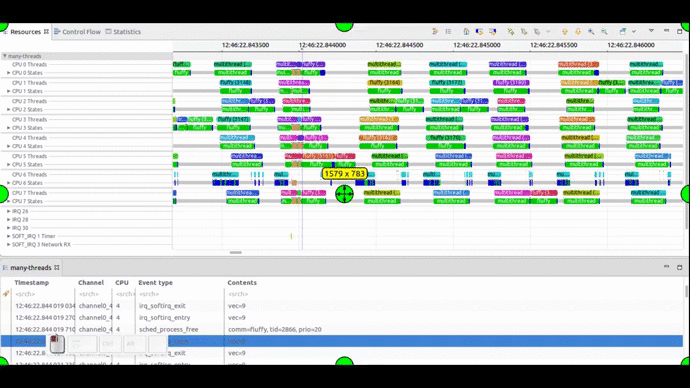Click the Event type column header

155,282
